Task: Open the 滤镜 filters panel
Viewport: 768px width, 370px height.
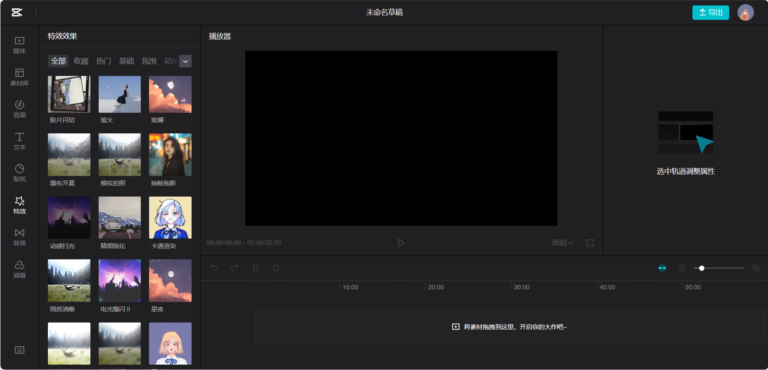Action: coord(20,269)
